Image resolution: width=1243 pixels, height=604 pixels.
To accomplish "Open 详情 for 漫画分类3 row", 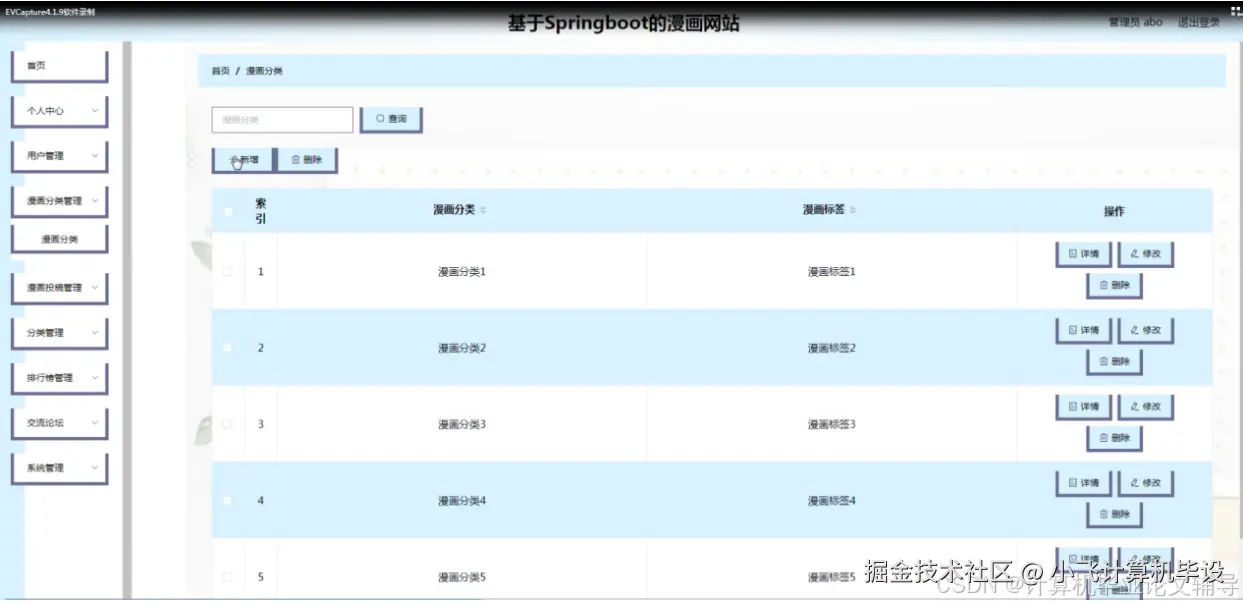I will (1084, 407).
